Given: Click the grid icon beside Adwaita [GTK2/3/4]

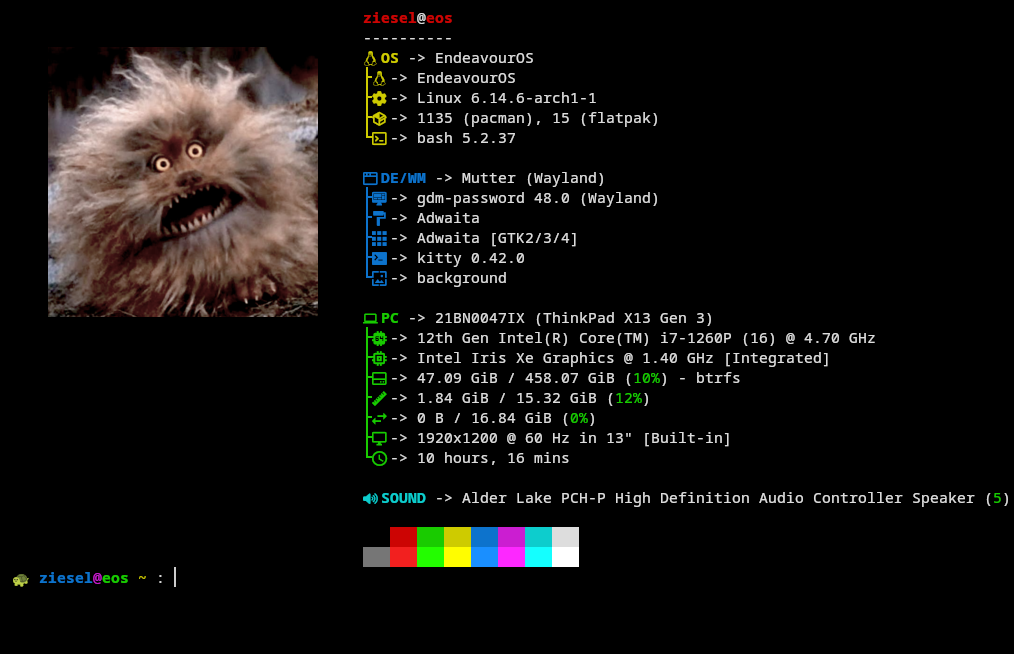Looking at the screenshot, I should [379, 239].
